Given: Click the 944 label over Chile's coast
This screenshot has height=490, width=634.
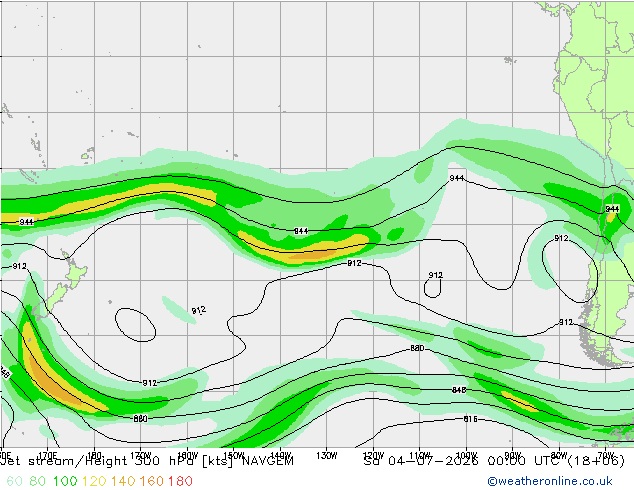Looking at the screenshot, I should (612, 209).
